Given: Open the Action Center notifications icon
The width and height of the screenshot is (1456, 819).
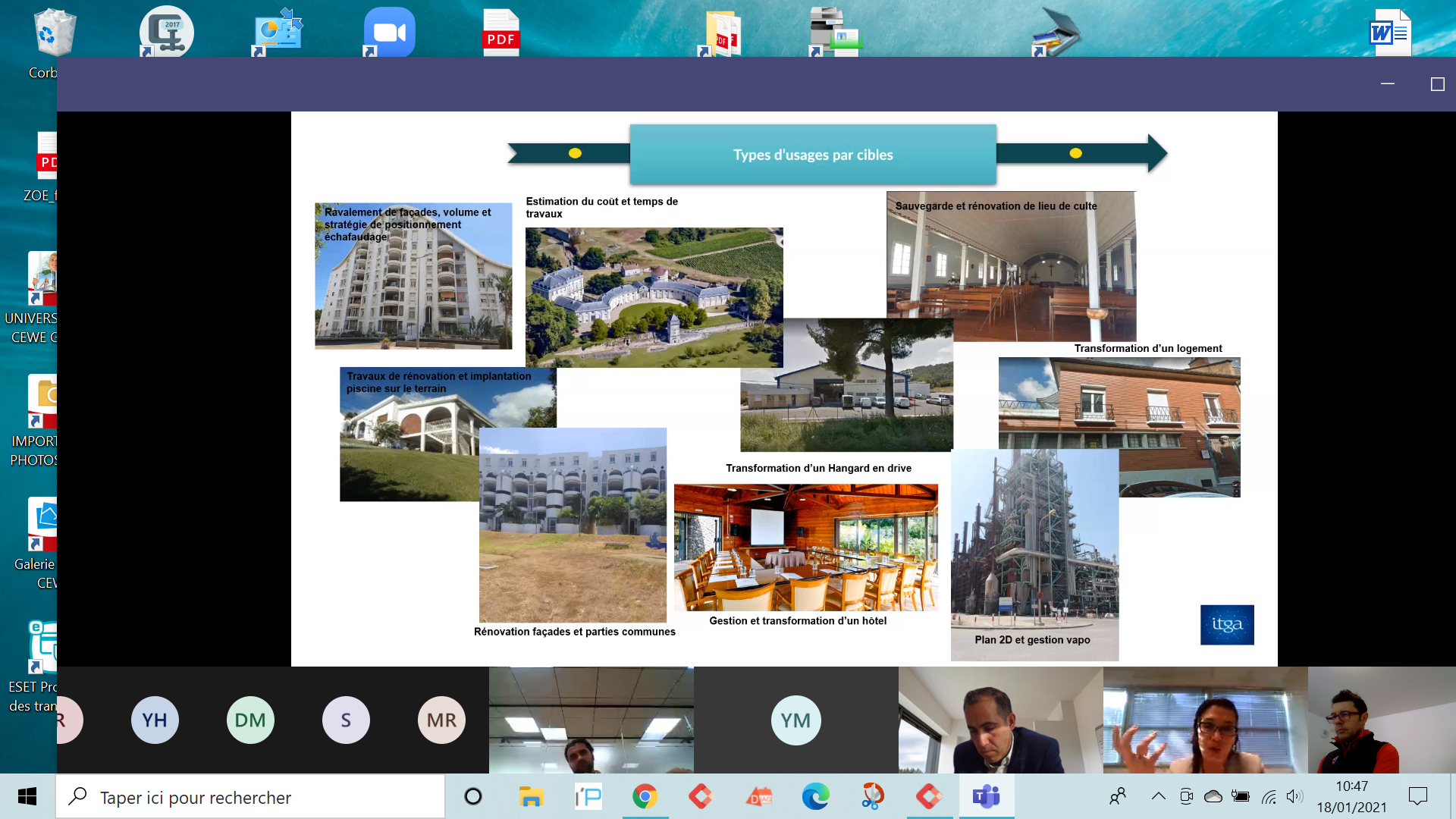Looking at the screenshot, I should click(1417, 796).
